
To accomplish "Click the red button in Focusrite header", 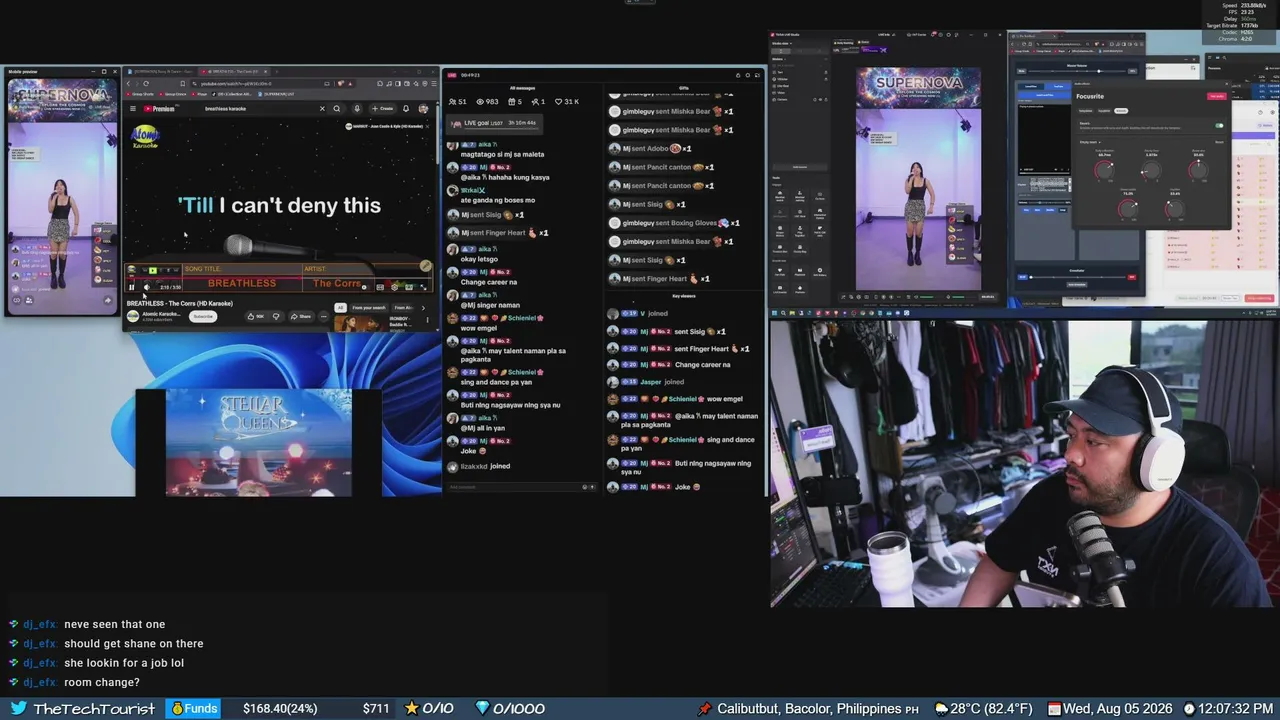I will tap(1217, 96).
